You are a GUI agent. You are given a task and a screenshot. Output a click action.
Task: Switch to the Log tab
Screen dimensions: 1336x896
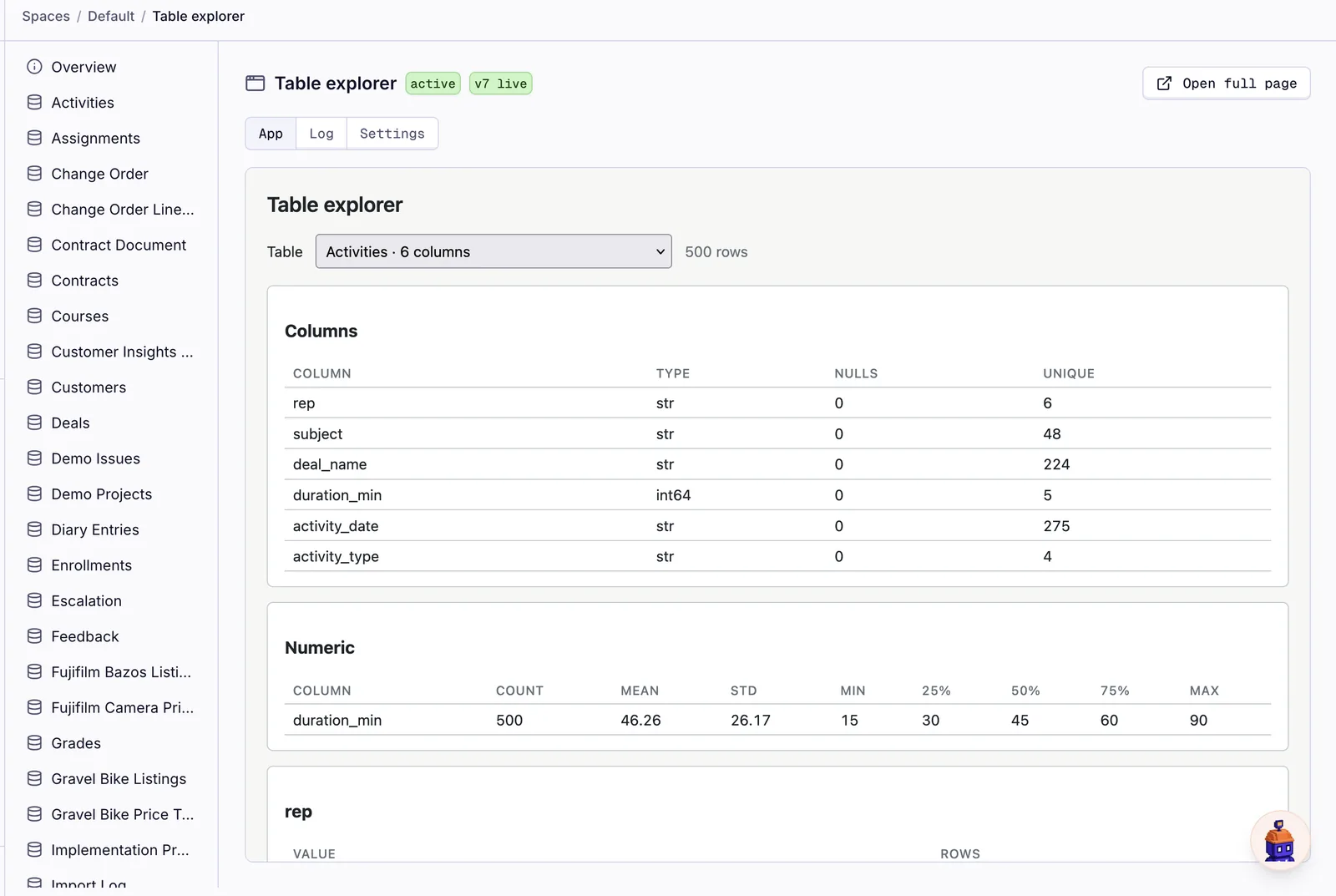321,134
